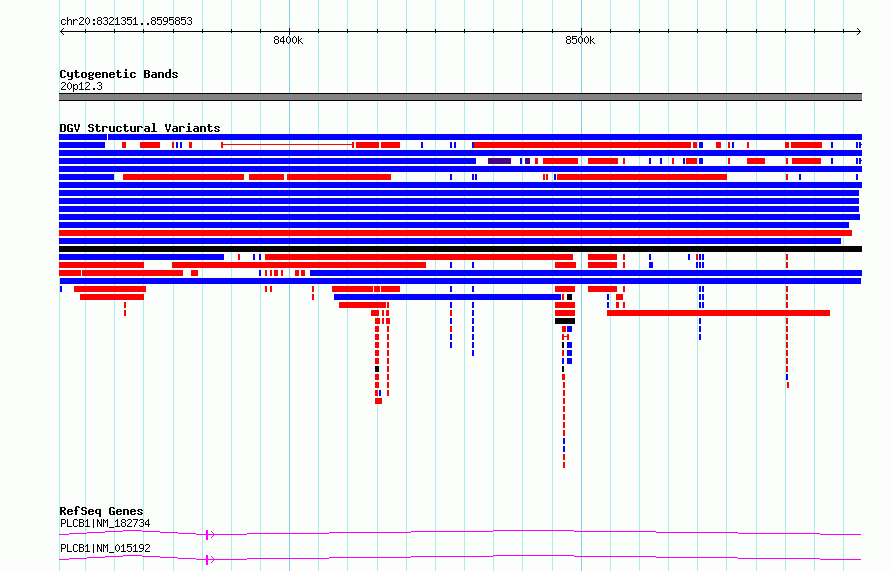The height and width of the screenshot is (571, 890).
Task: Click the 8500k ruler label
Action: click(x=580, y=40)
